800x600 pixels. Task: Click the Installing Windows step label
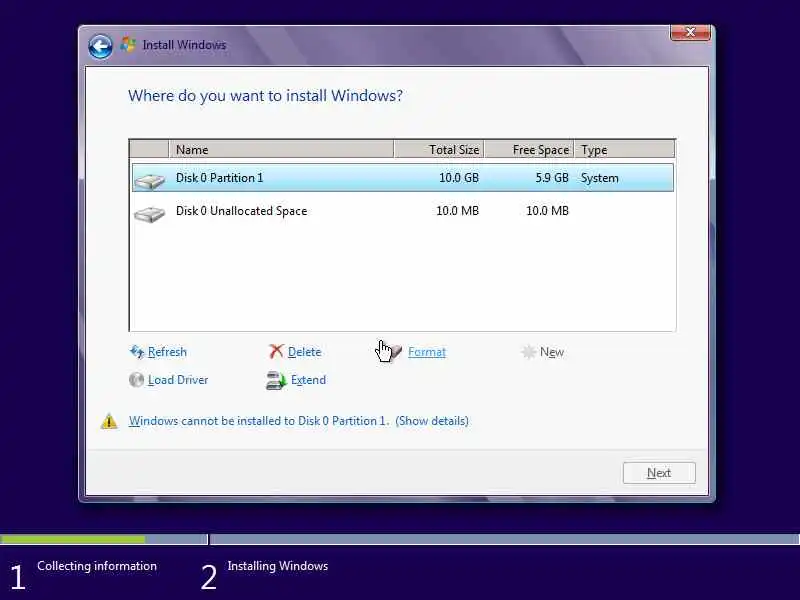tap(278, 566)
